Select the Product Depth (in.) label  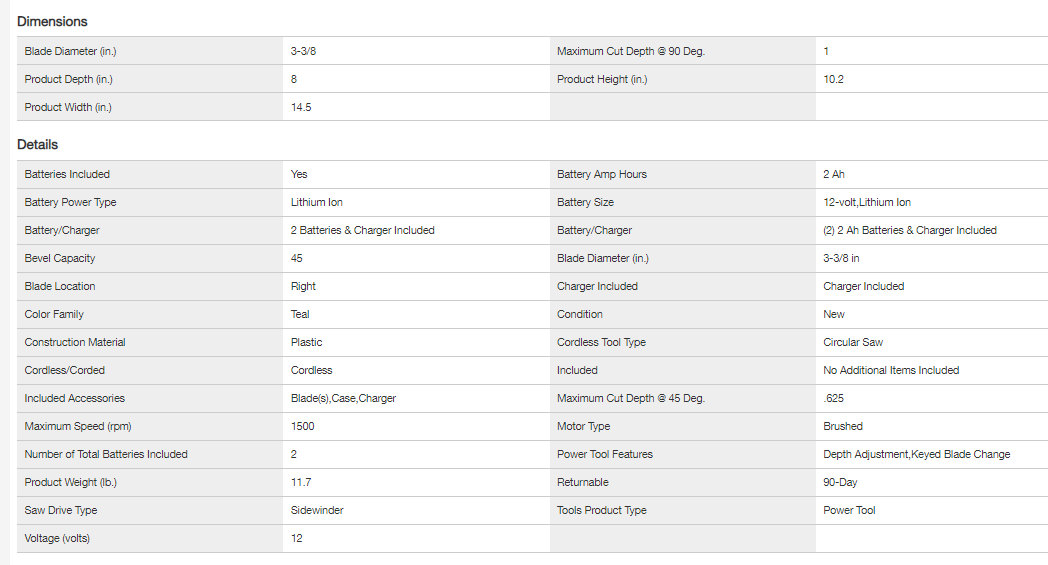click(68, 79)
